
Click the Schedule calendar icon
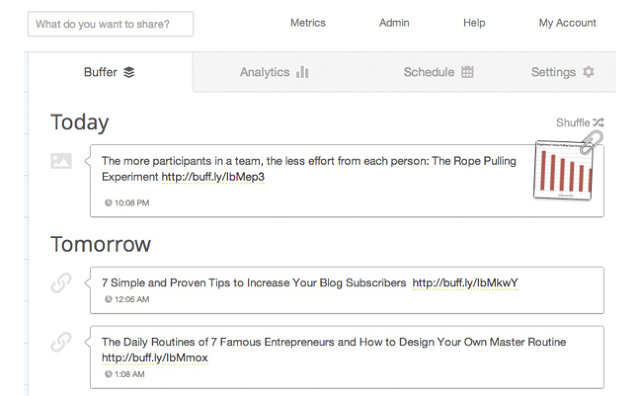pos(467,72)
